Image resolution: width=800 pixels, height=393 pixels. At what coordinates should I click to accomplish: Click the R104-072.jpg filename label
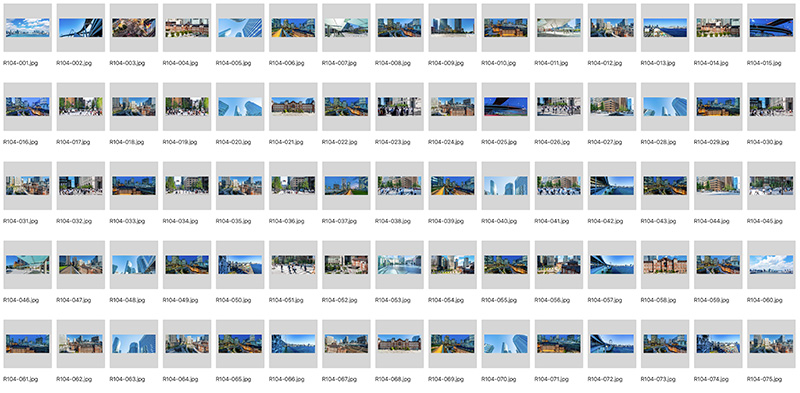click(605, 379)
